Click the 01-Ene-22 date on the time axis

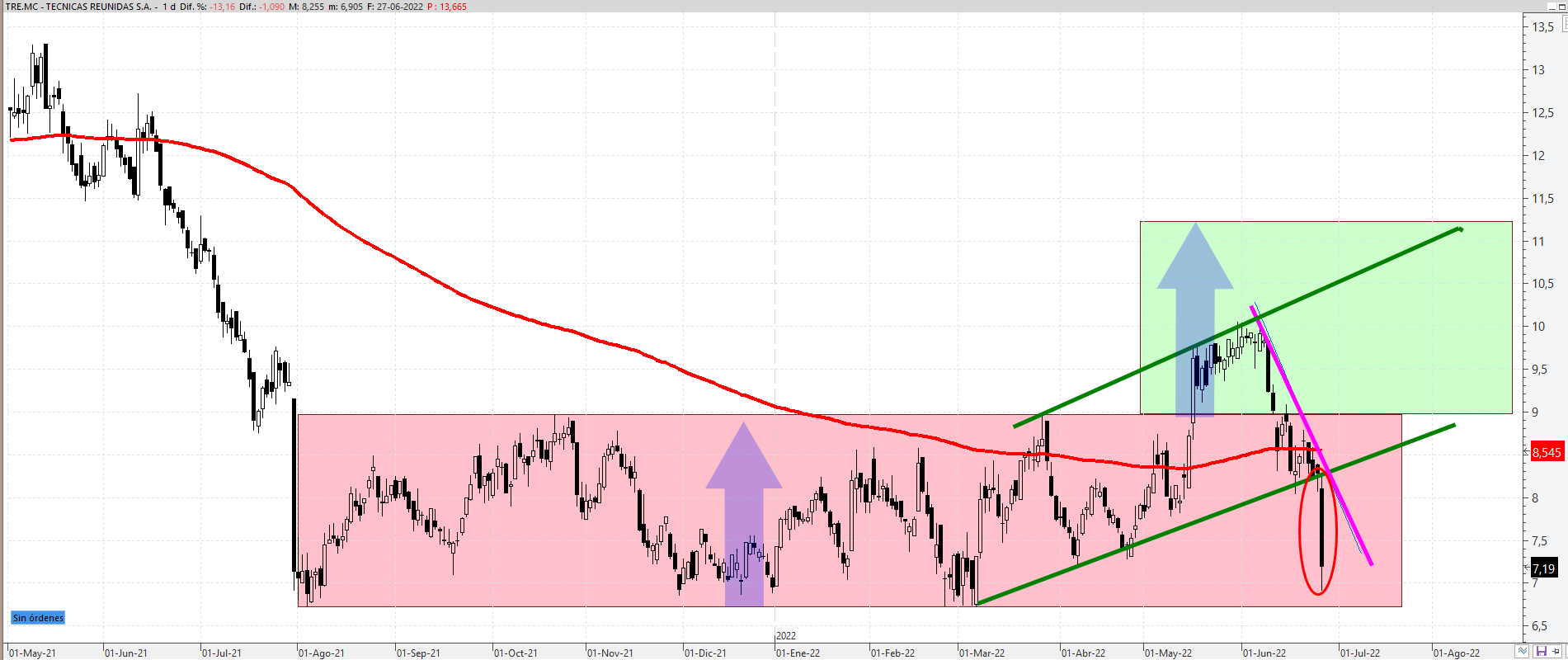click(798, 653)
